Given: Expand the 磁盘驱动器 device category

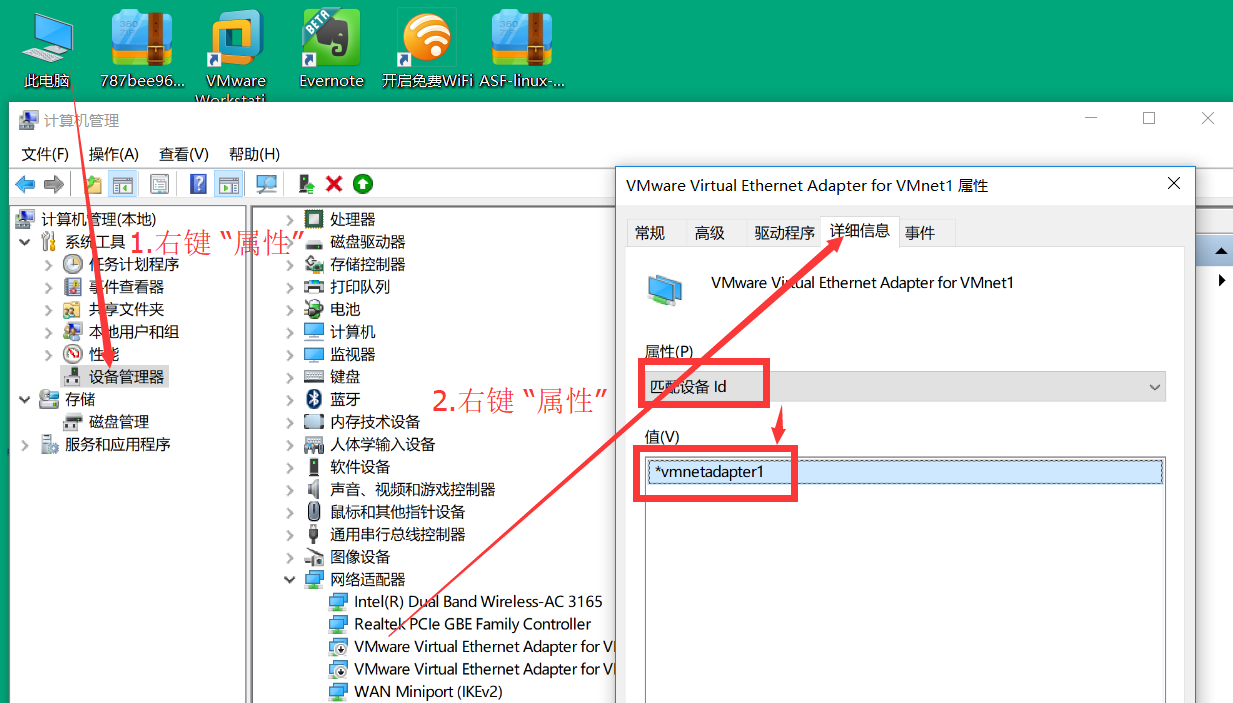Looking at the screenshot, I should [290, 242].
